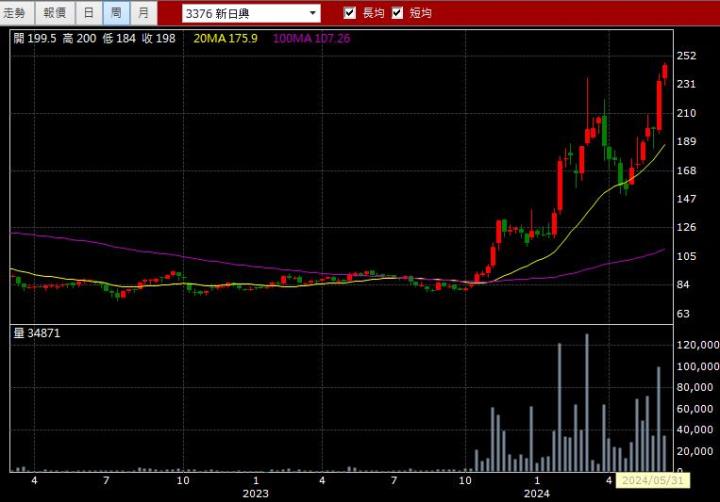Open the 報價 quote view
Image resolution: width=720 pixels, height=502 pixels.
point(54,13)
